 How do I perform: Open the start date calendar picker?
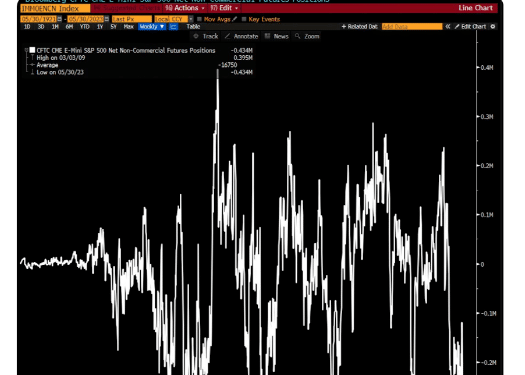[x=60, y=19]
